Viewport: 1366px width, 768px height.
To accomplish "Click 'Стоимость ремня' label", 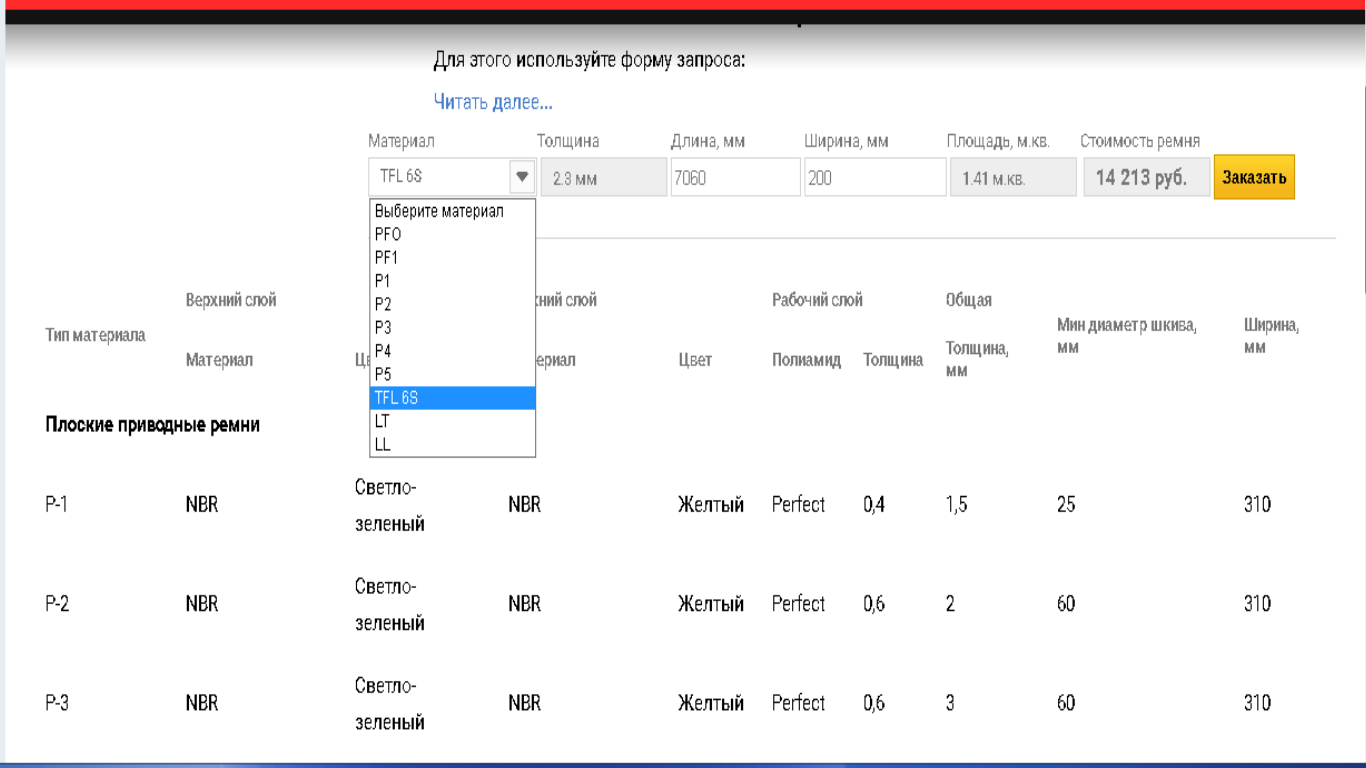I will (1140, 141).
